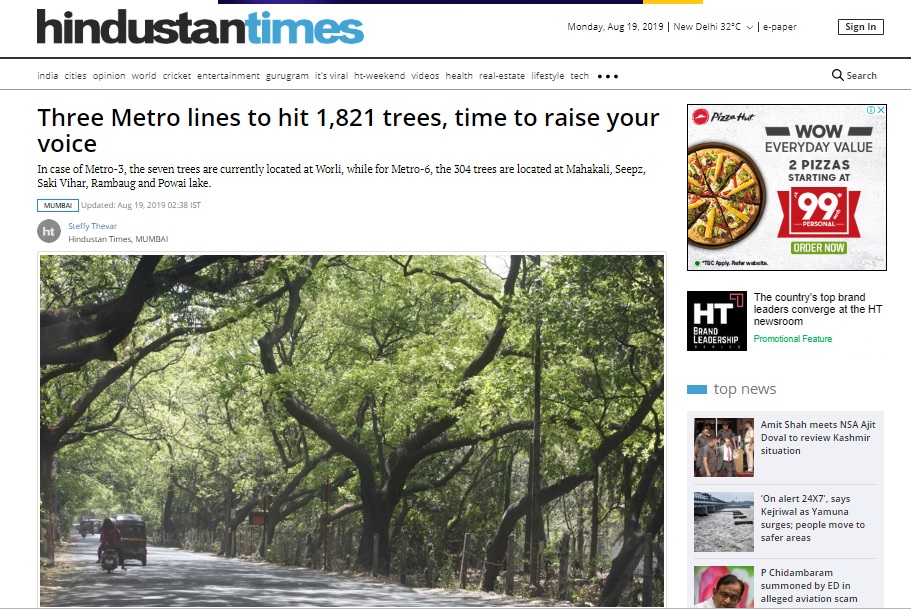Click the tree-lined road article image
The image size is (911, 612).
click(352, 431)
